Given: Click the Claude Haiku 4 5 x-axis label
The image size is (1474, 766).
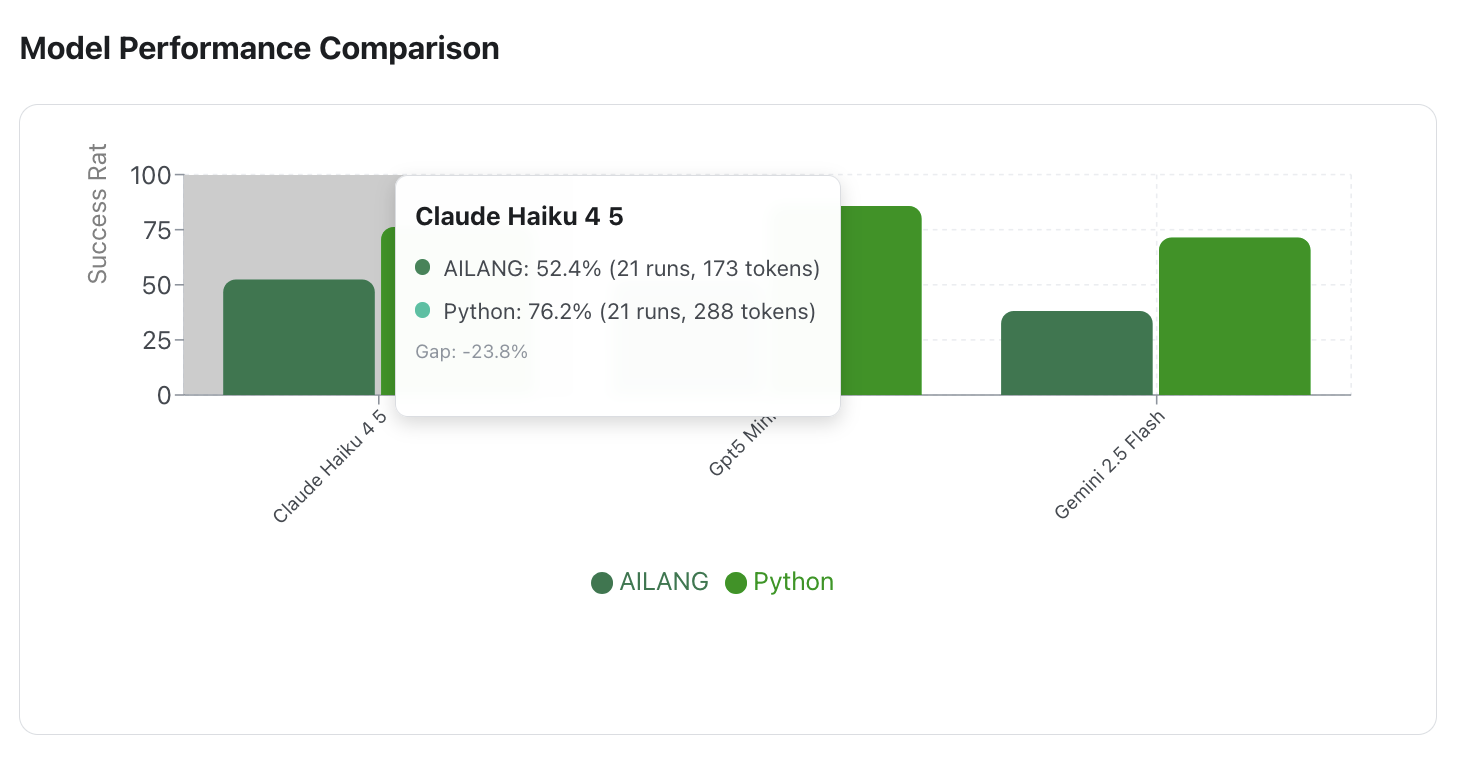Looking at the screenshot, I should click(x=329, y=466).
